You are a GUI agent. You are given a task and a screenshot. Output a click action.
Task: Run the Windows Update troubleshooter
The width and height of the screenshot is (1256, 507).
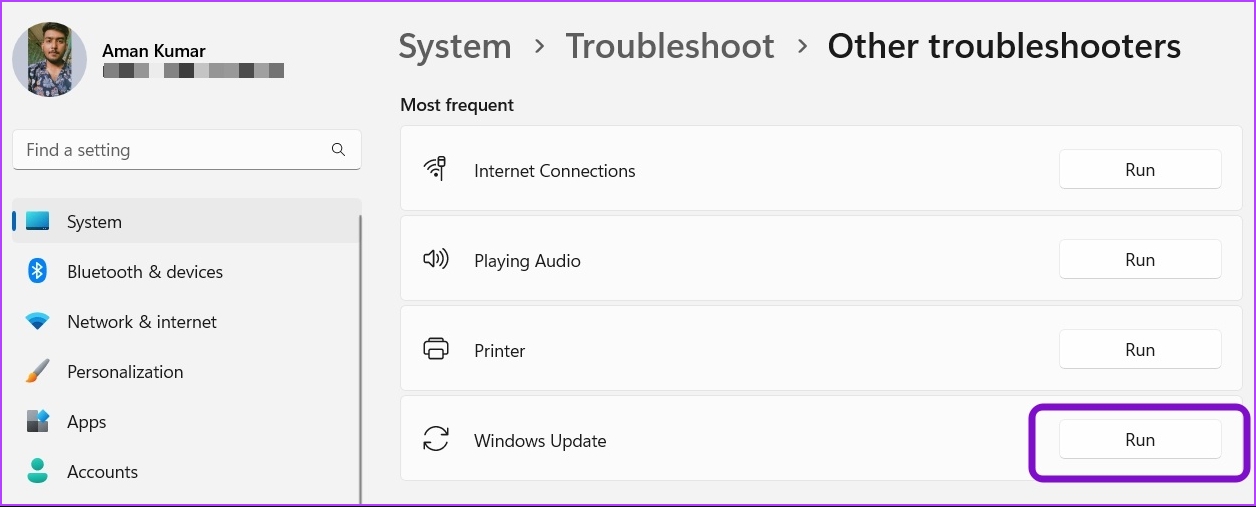tap(1140, 440)
